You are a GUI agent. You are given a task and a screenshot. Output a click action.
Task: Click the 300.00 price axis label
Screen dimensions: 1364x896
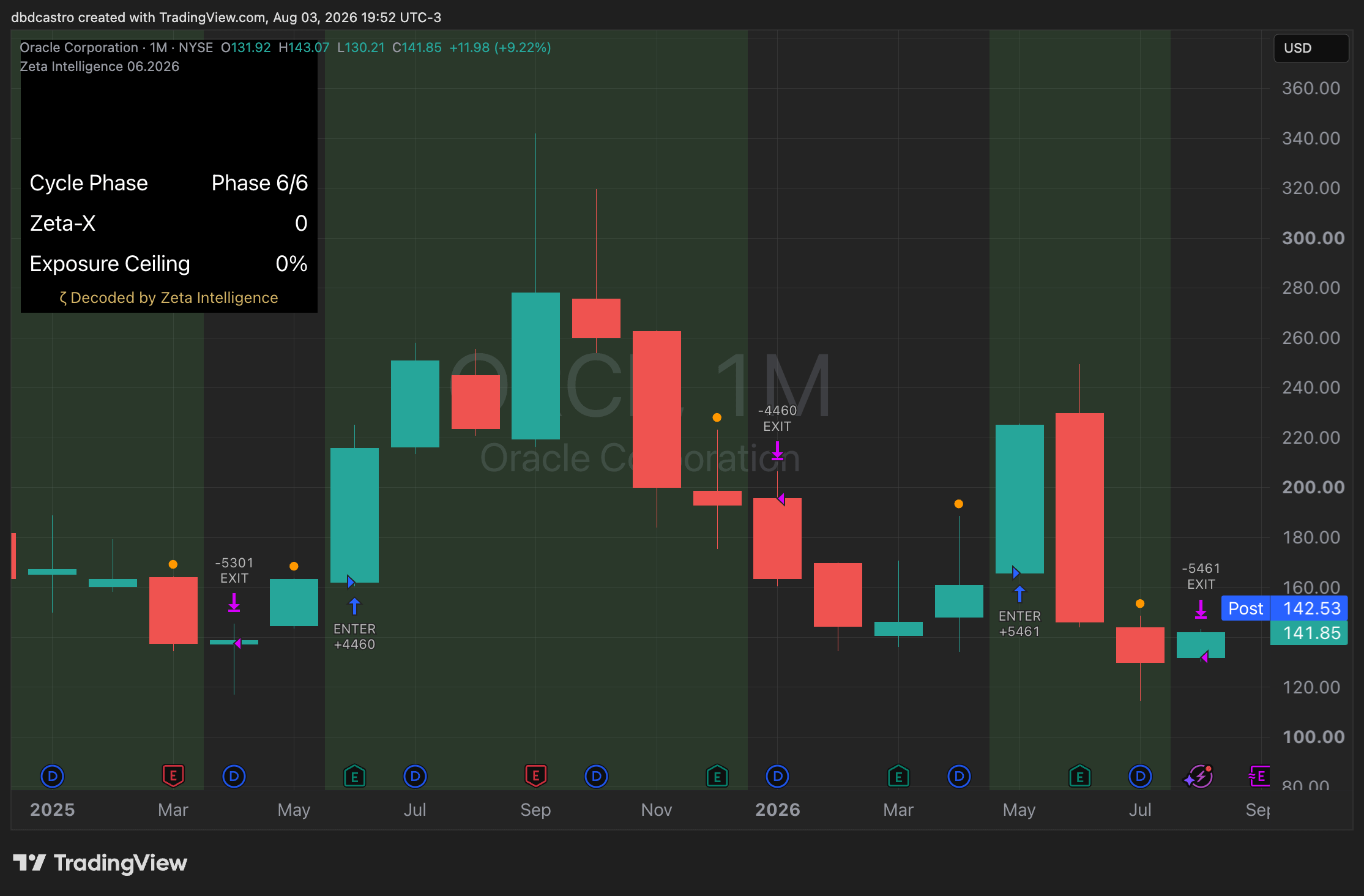pos(1313,237)
